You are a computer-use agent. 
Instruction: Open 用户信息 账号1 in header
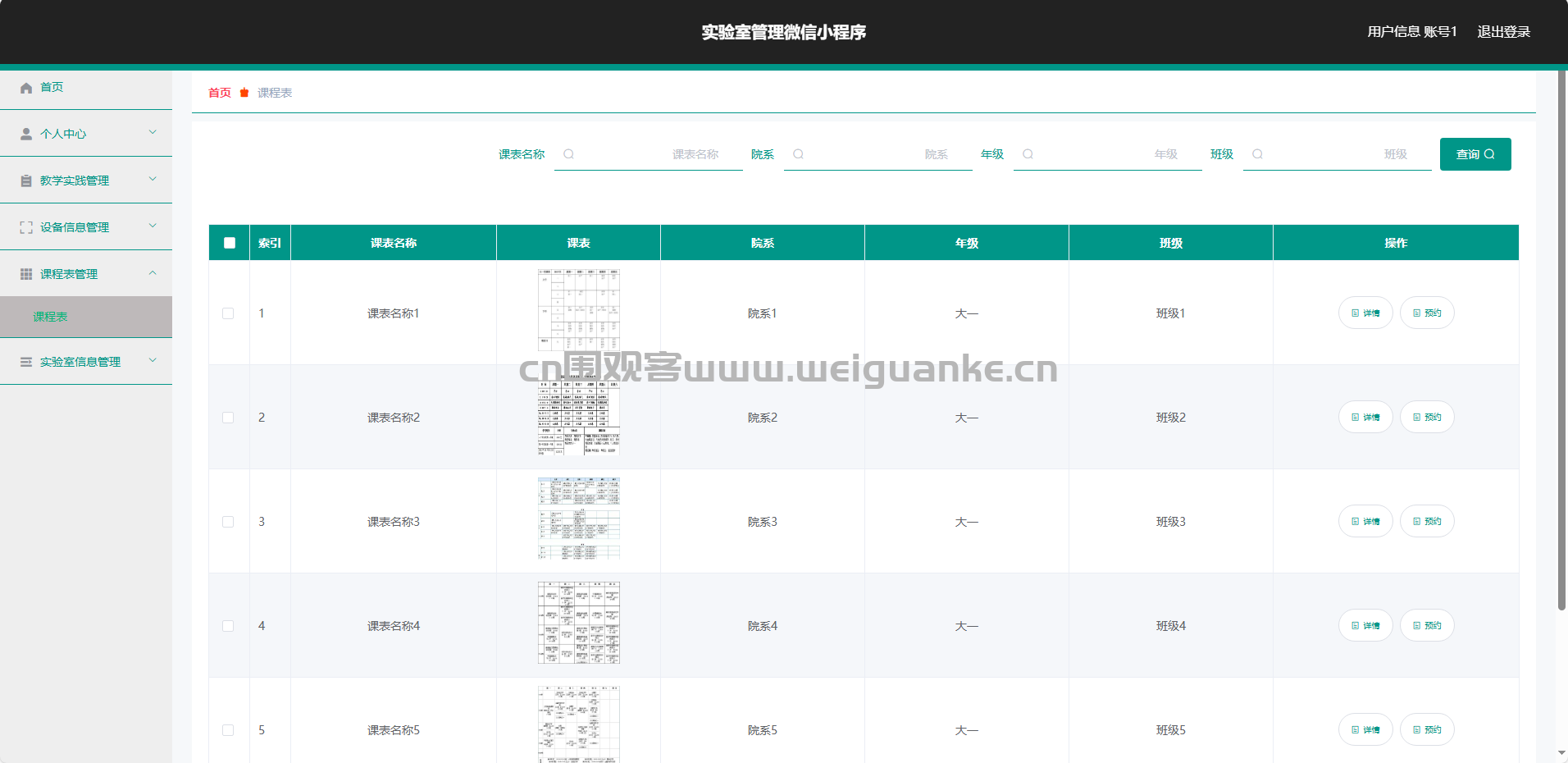coord(1412,32)
